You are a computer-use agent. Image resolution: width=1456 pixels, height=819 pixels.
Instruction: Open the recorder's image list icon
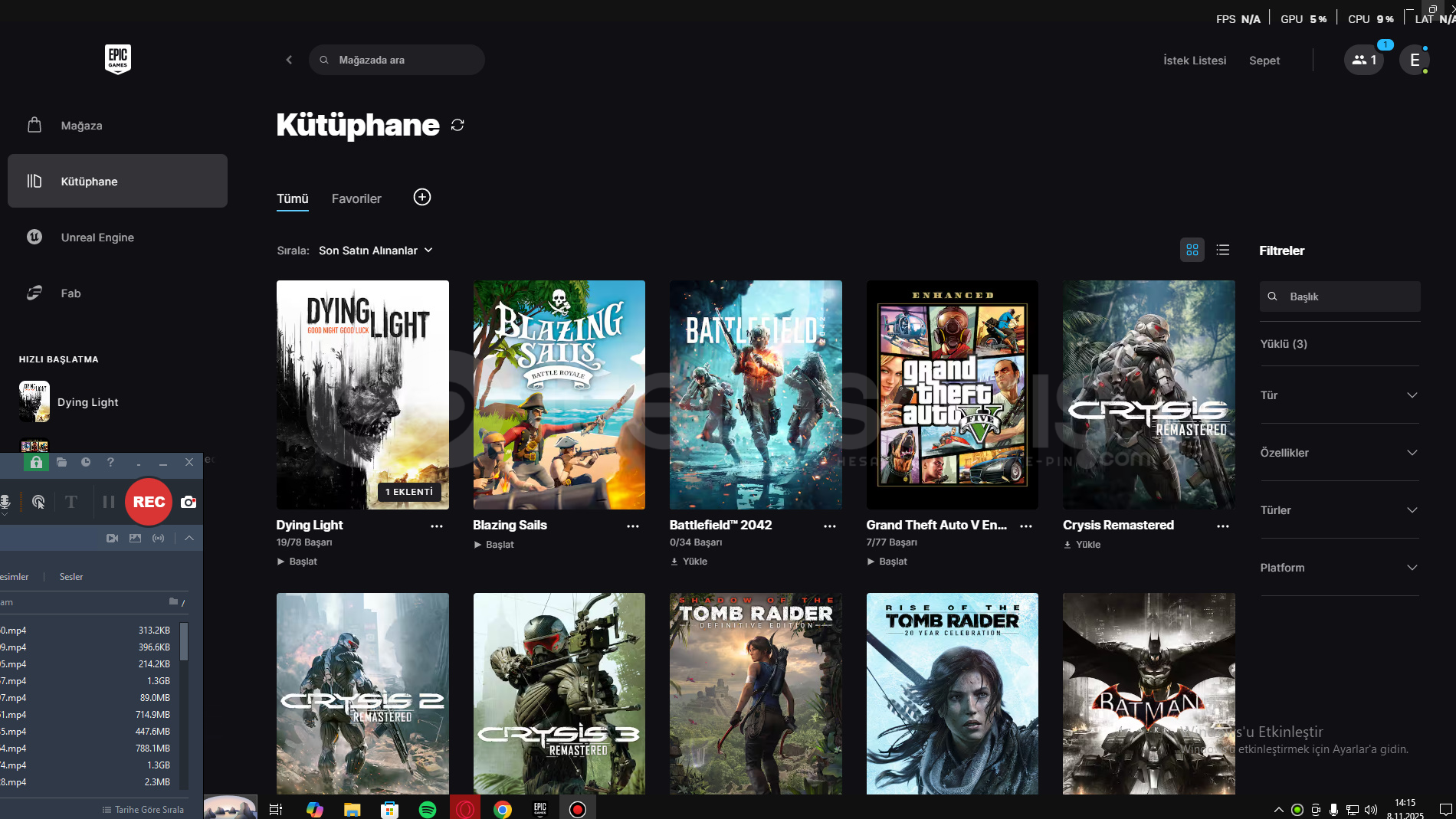pyautogui.click(x=135, y=539)
